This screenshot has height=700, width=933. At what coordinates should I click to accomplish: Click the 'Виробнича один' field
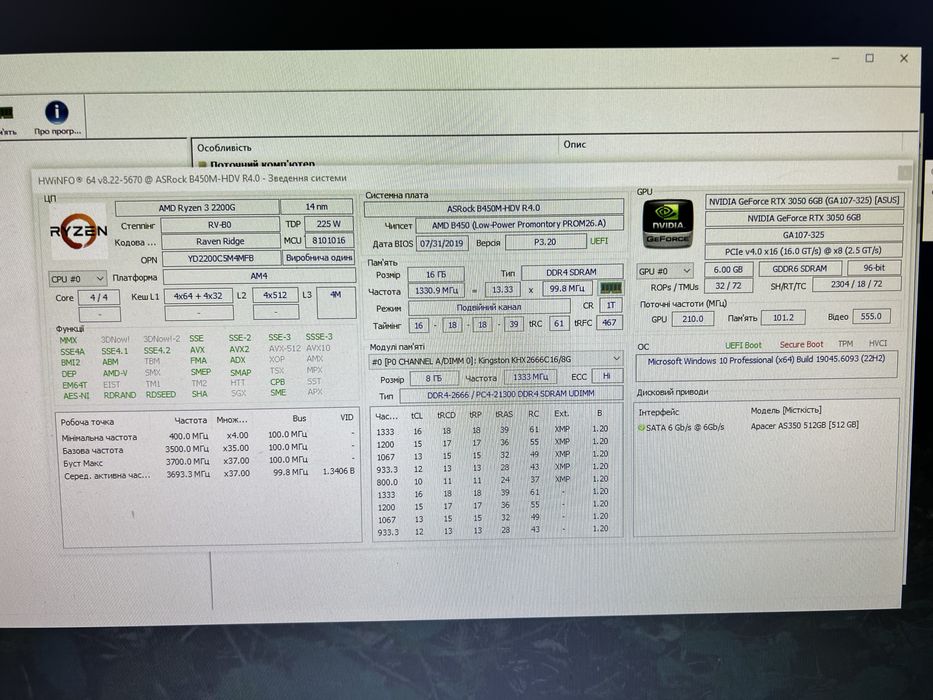click(318, 257)
